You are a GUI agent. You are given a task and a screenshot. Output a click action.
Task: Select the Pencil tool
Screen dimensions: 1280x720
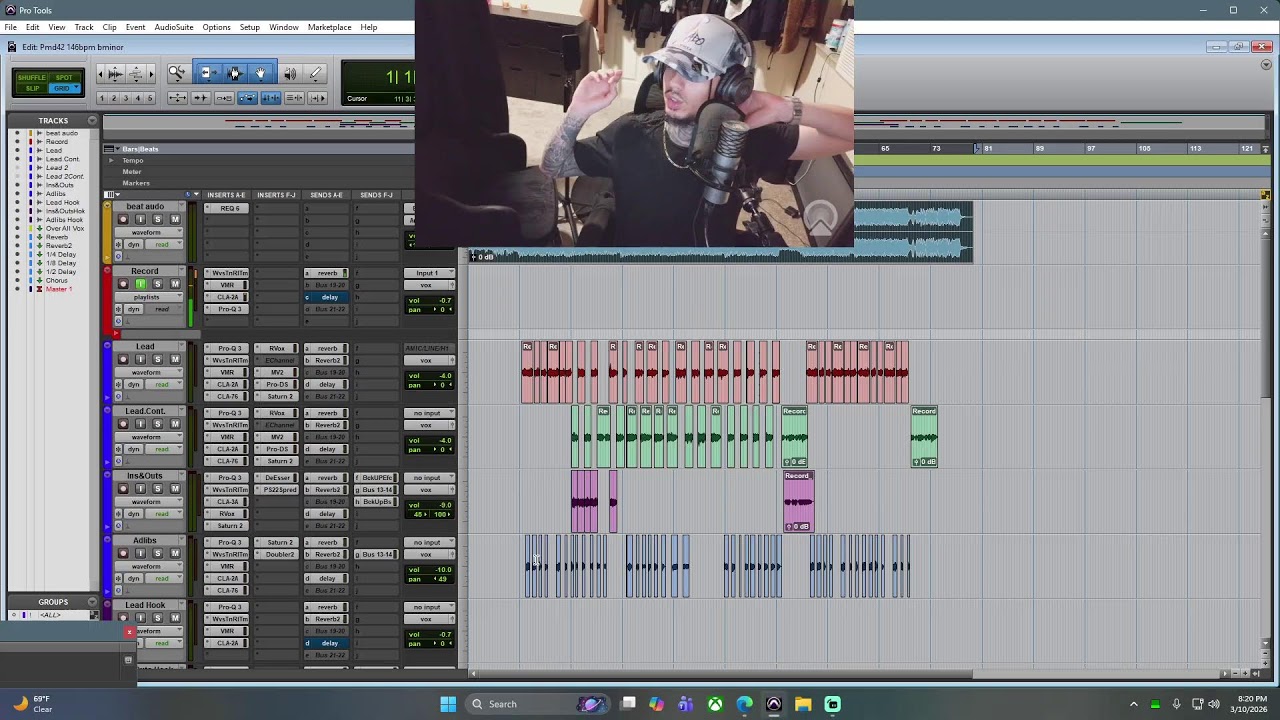[x=316, y=73]
